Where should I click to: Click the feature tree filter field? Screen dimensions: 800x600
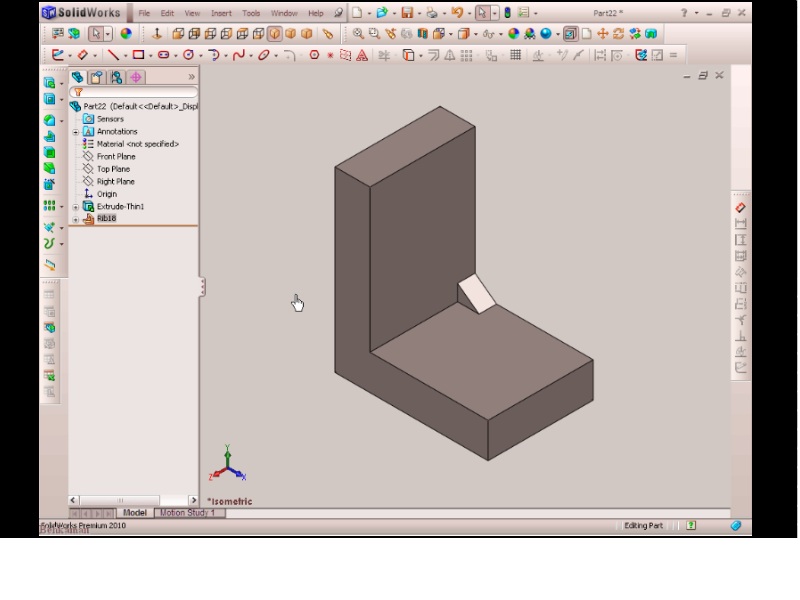click(139, 92)
